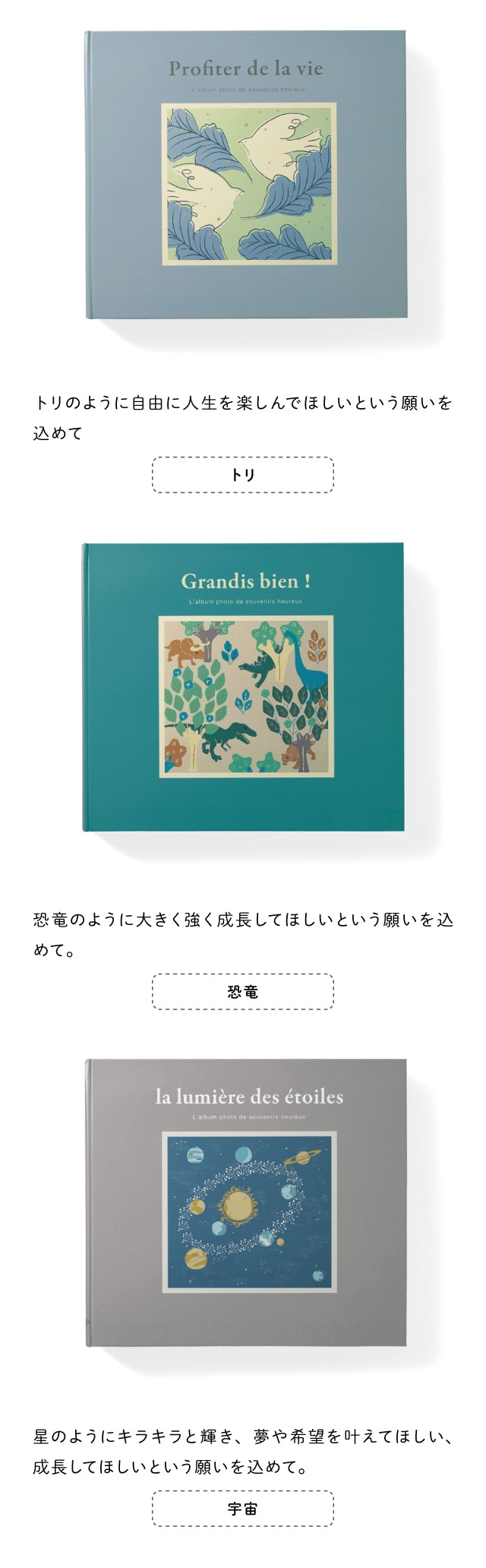Image resolution: width=486 pixels, height=1568 pixels.
Task: Select the トリ design button
Action: (243, 475)
